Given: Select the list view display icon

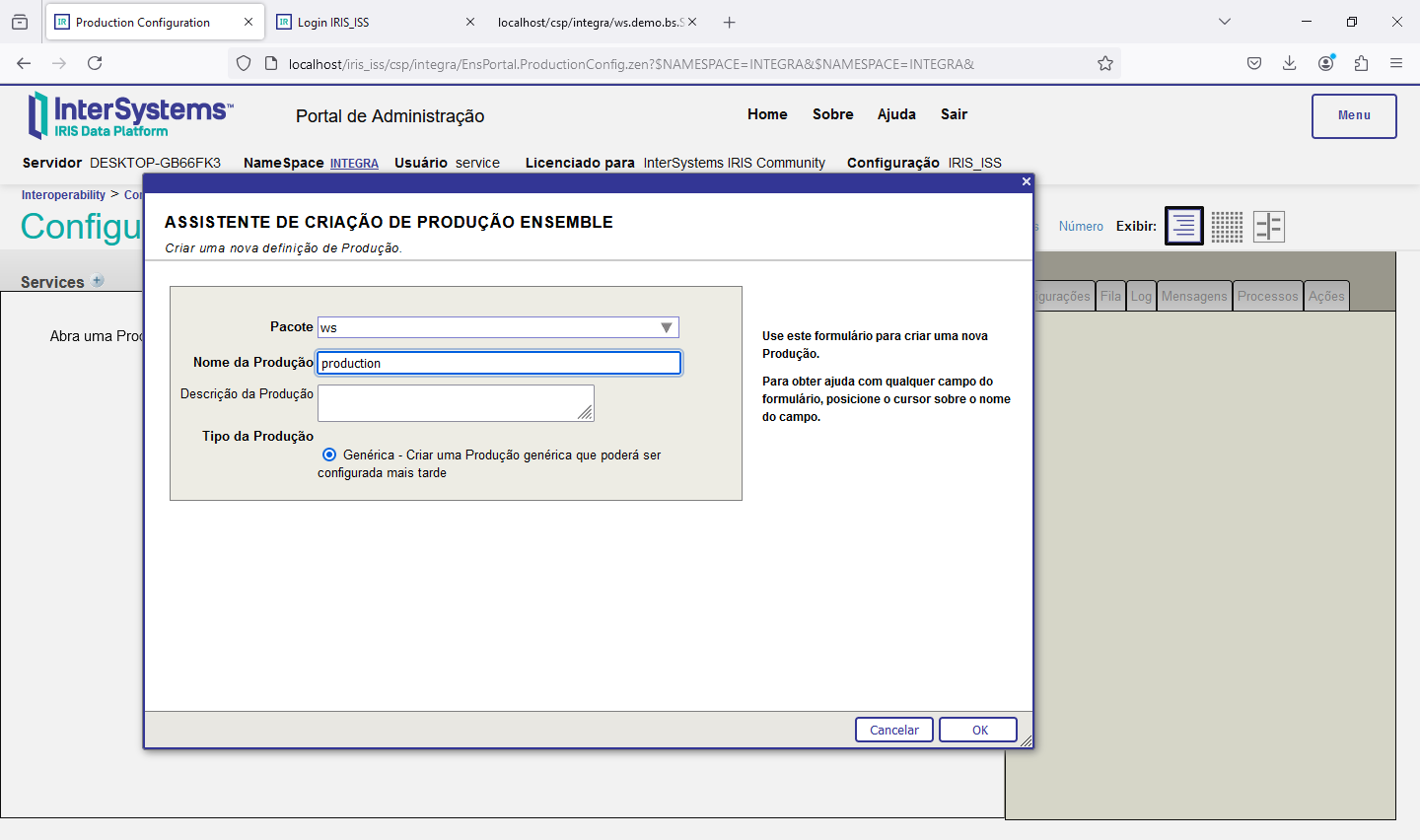Looking at the screenshot, I should (x=1183, y=226).
